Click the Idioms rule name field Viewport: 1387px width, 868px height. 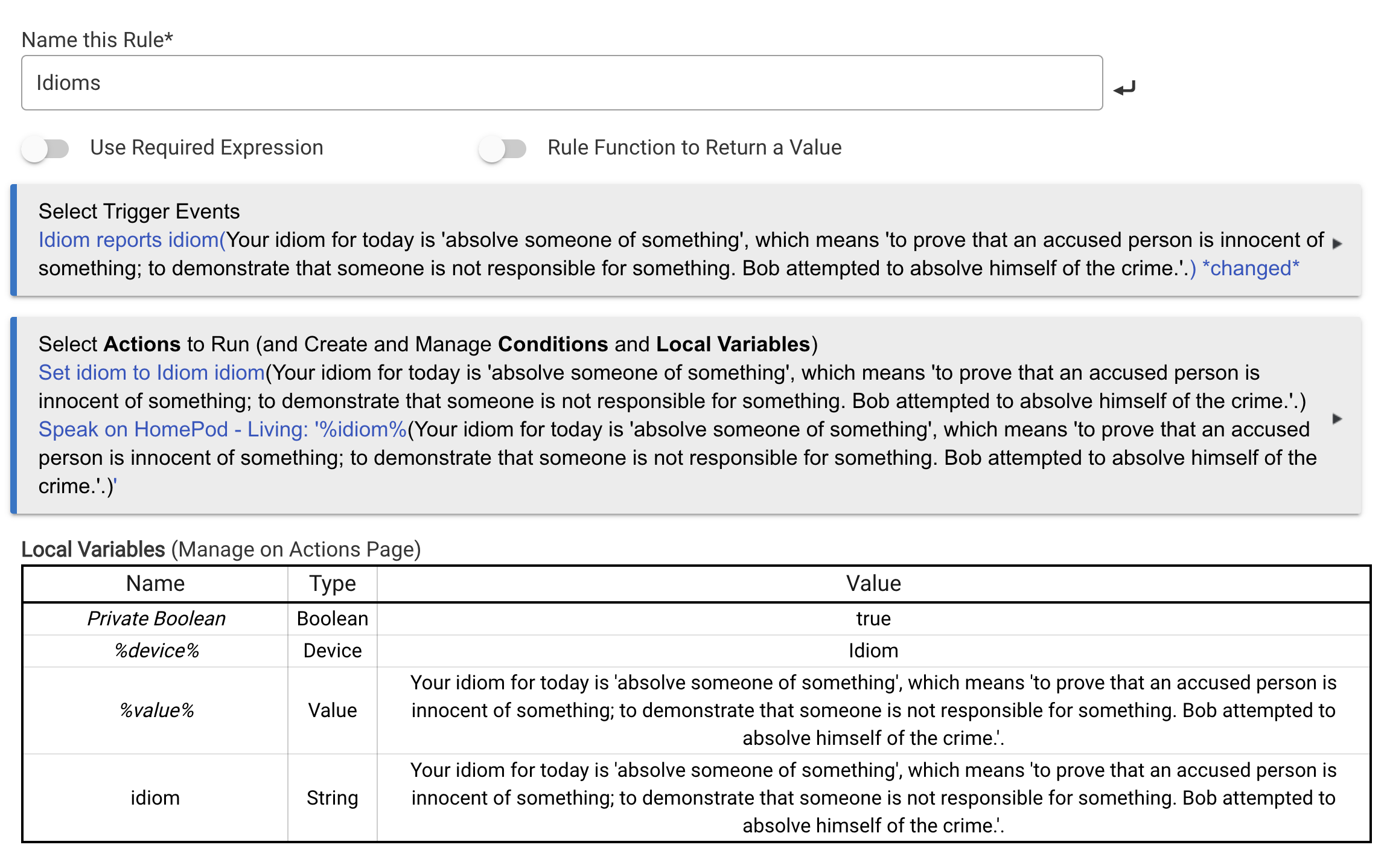coord(562,83)
